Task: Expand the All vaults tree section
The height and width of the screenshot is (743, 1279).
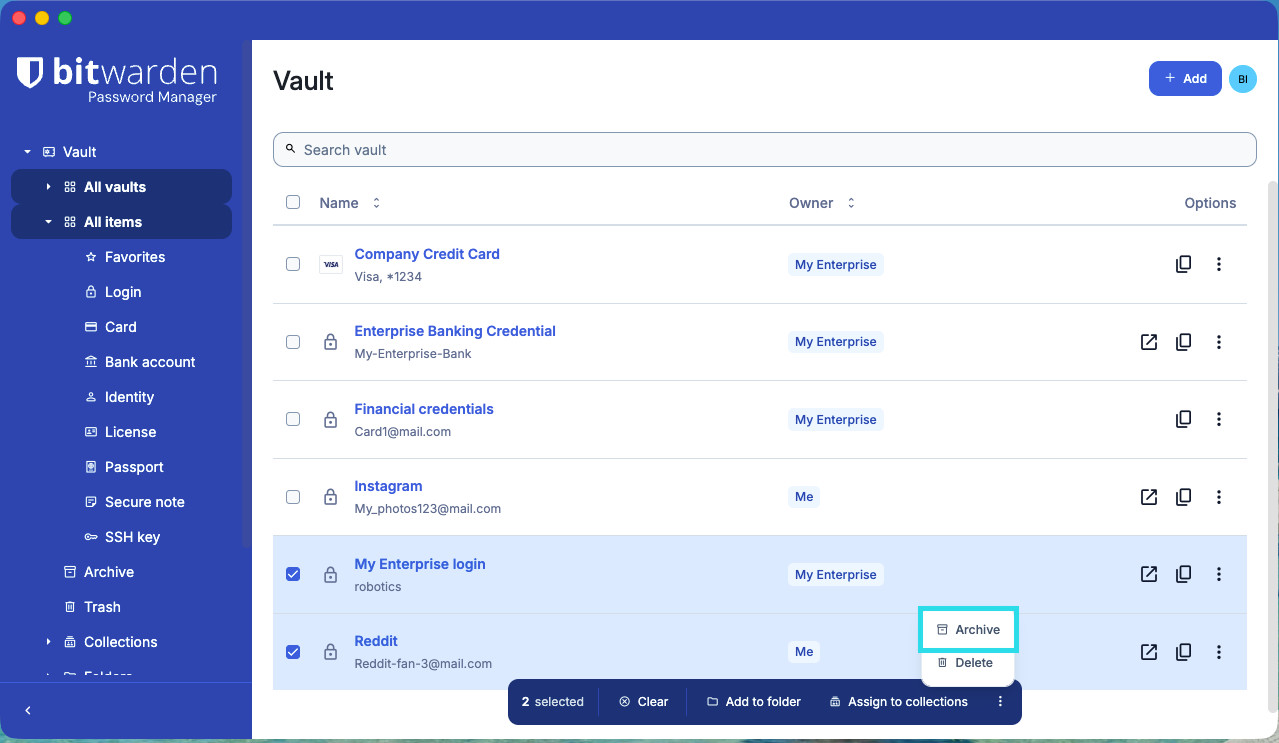Action: (x=48, y=187)
